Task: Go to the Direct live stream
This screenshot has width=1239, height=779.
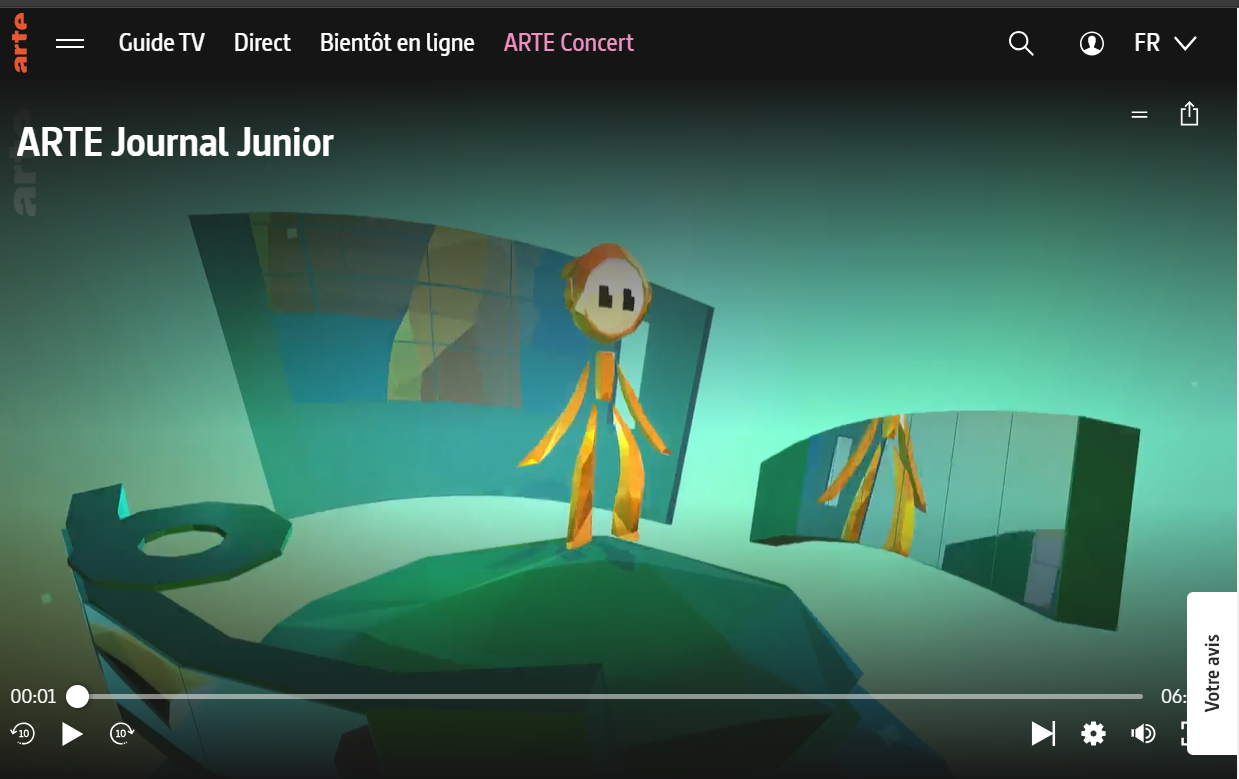Action: 262,43
